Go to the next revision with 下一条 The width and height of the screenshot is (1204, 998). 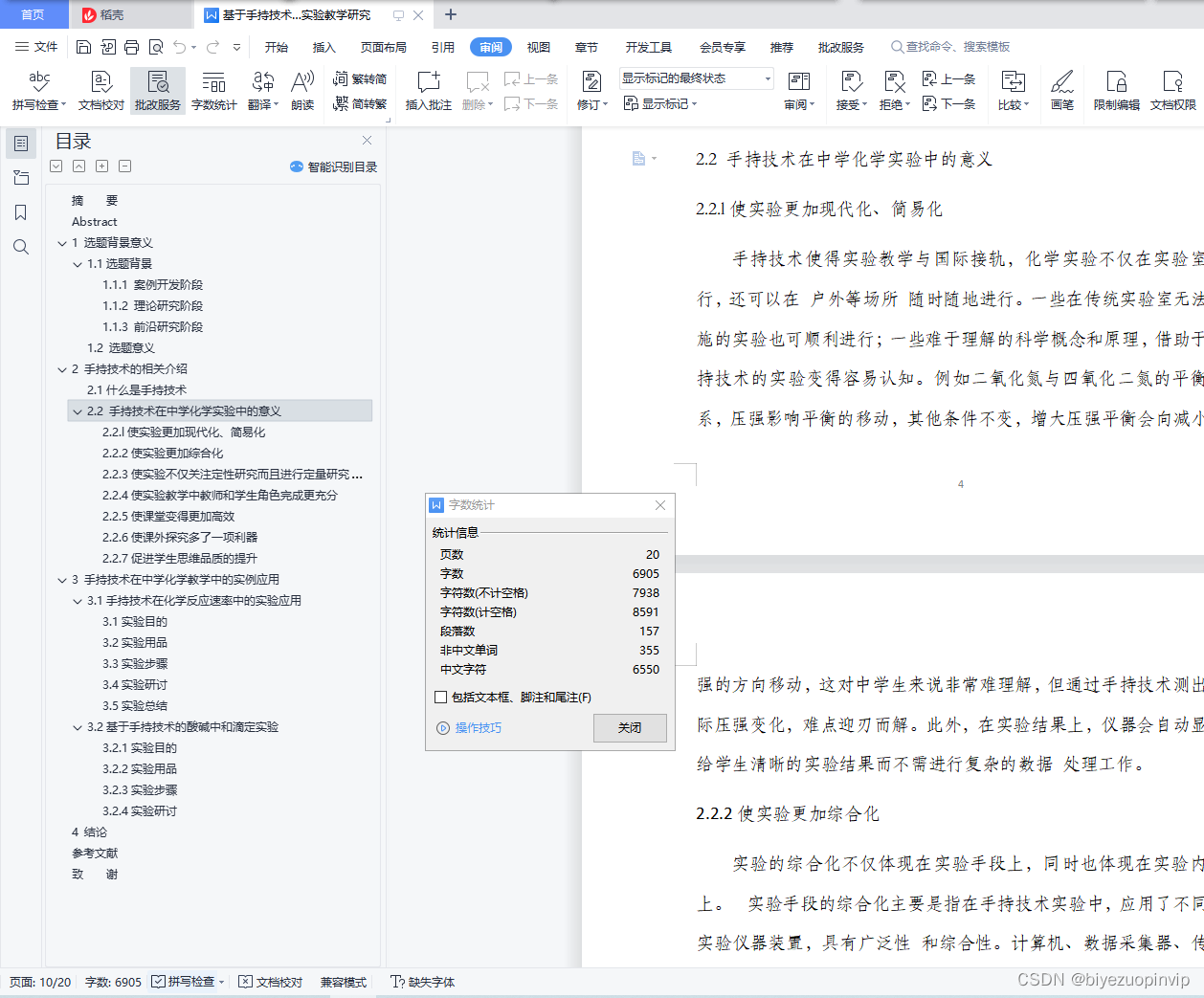[948, 103]
